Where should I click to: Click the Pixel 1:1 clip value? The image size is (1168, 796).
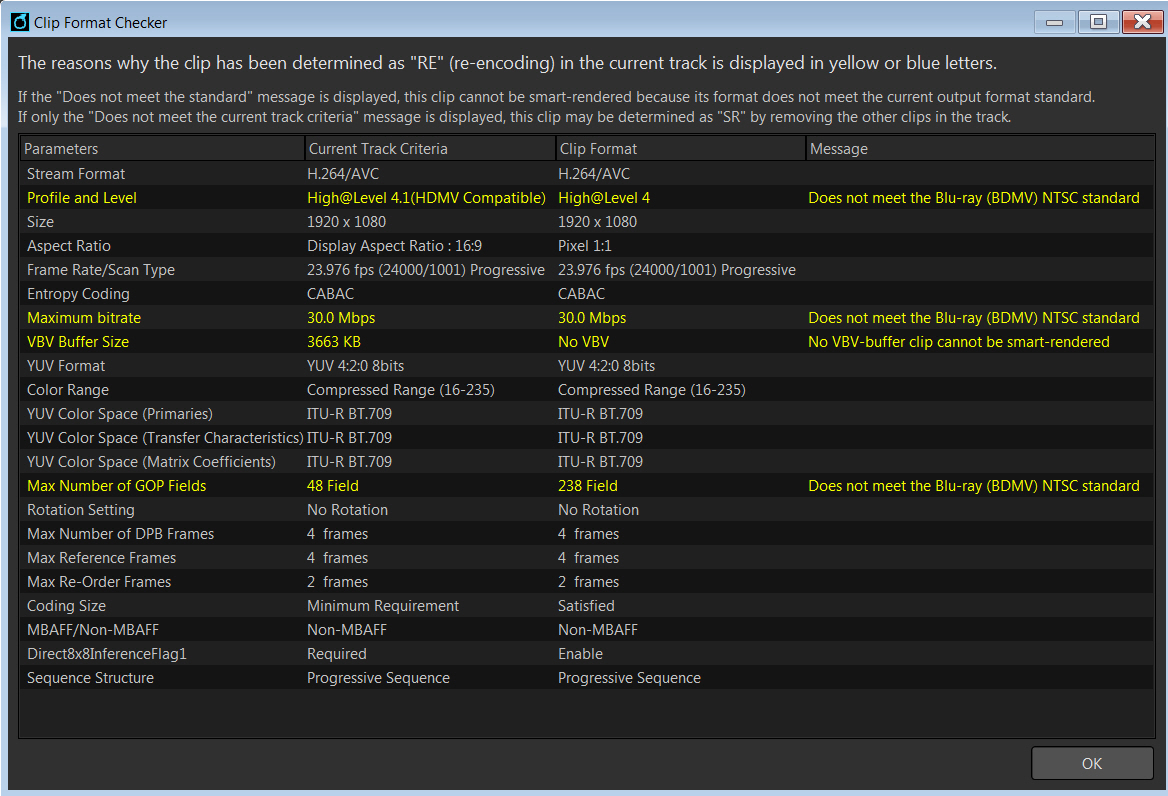coord(585,246)
